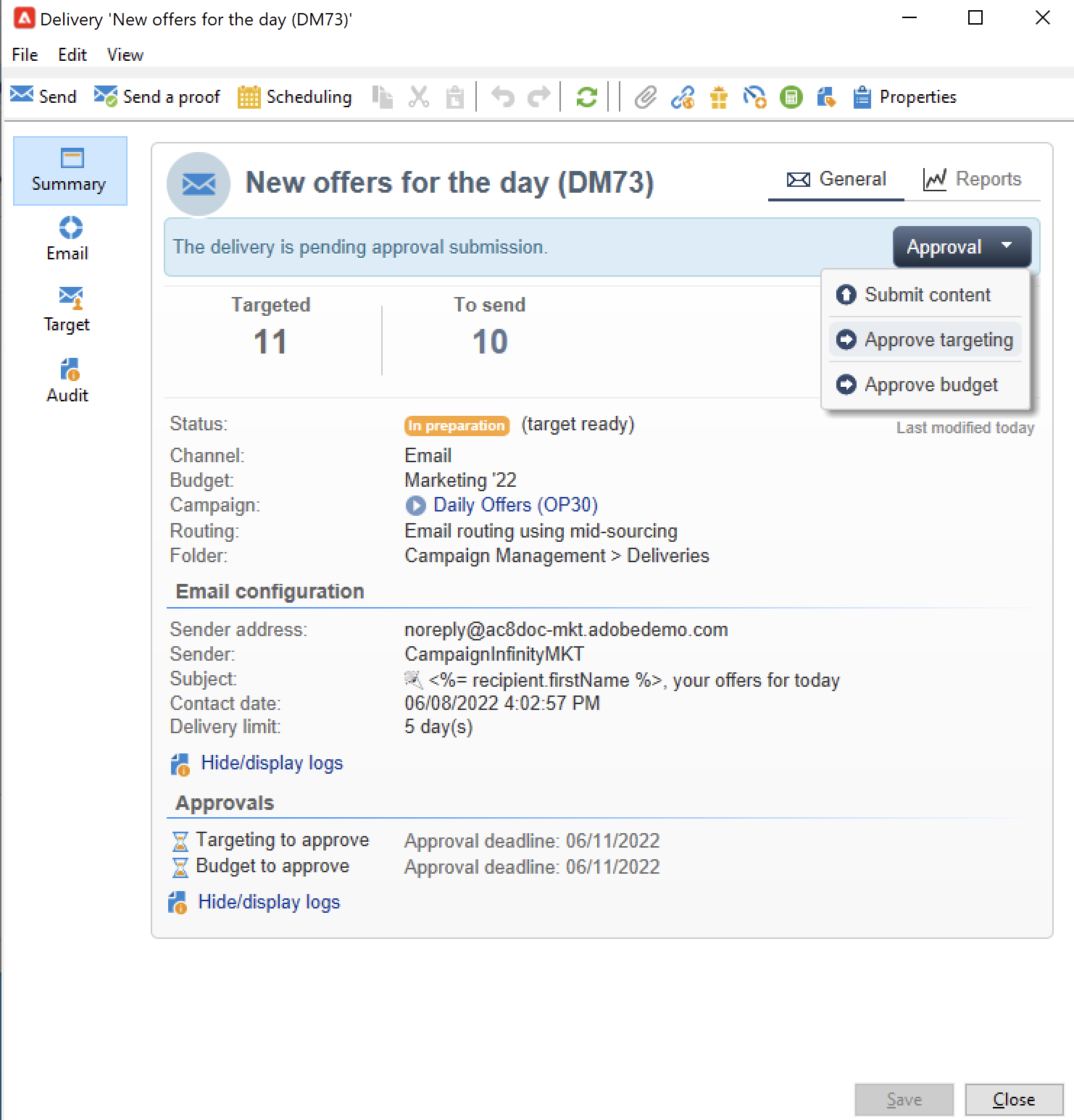
Task: Click the In preparation status badge
Action: coord(457,425)
